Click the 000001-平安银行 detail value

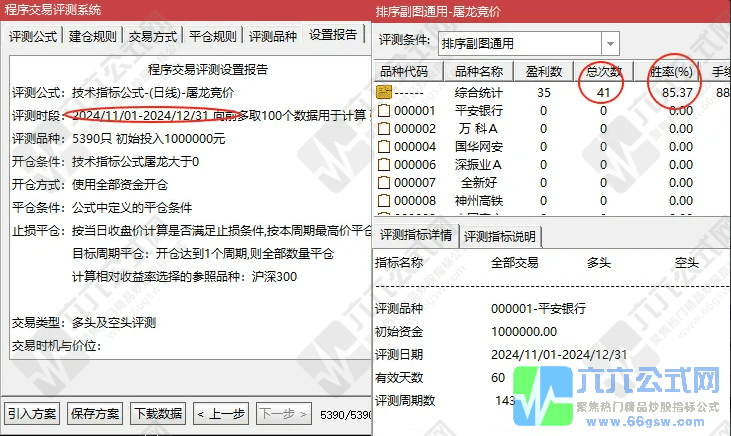pos(538,308)
